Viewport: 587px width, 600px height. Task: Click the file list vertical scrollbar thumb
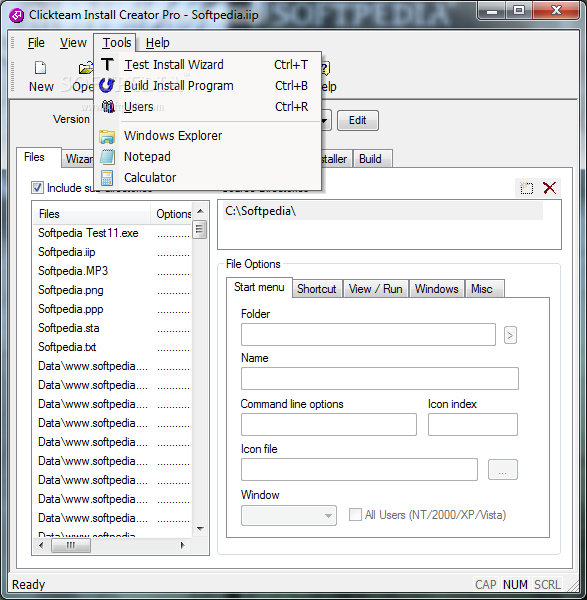pyautogui.click(x=199, y=229)
